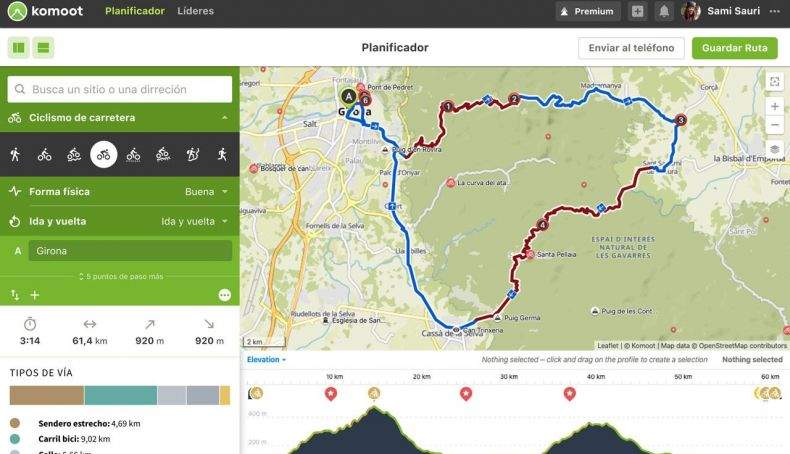The height and width of the screenshot is (454, 790).
Task: Click into the search place field
Action: pyautogui.click(x=120, y=89)
